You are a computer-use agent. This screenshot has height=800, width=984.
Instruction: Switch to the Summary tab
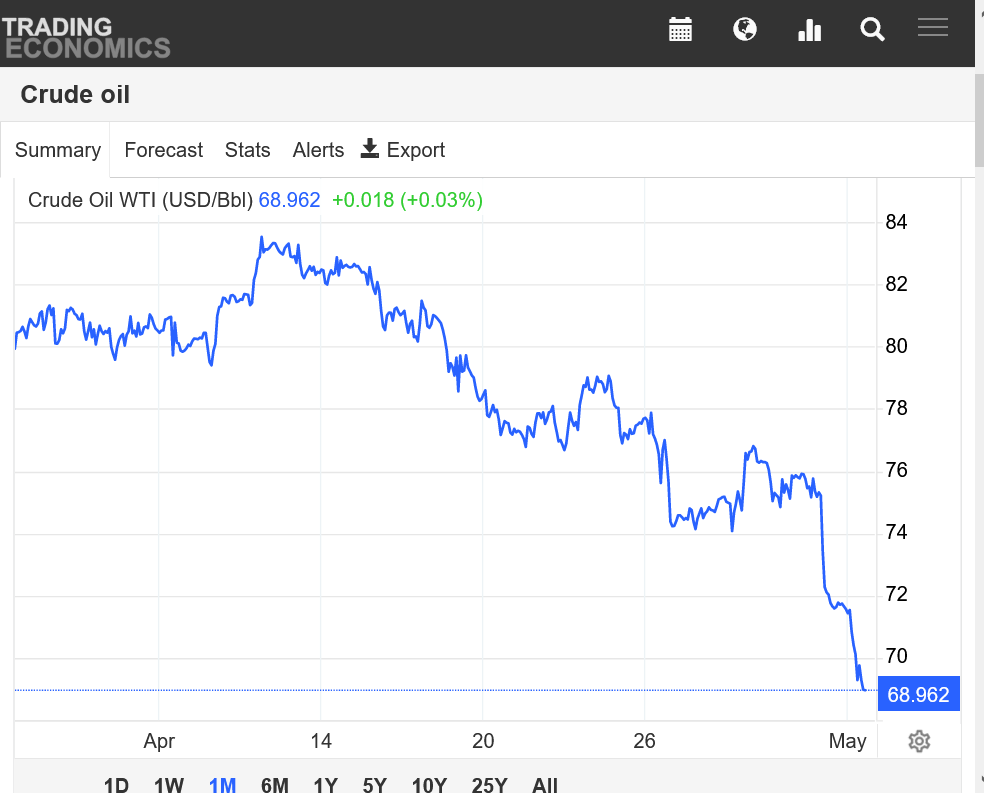(x=58, y=150)
